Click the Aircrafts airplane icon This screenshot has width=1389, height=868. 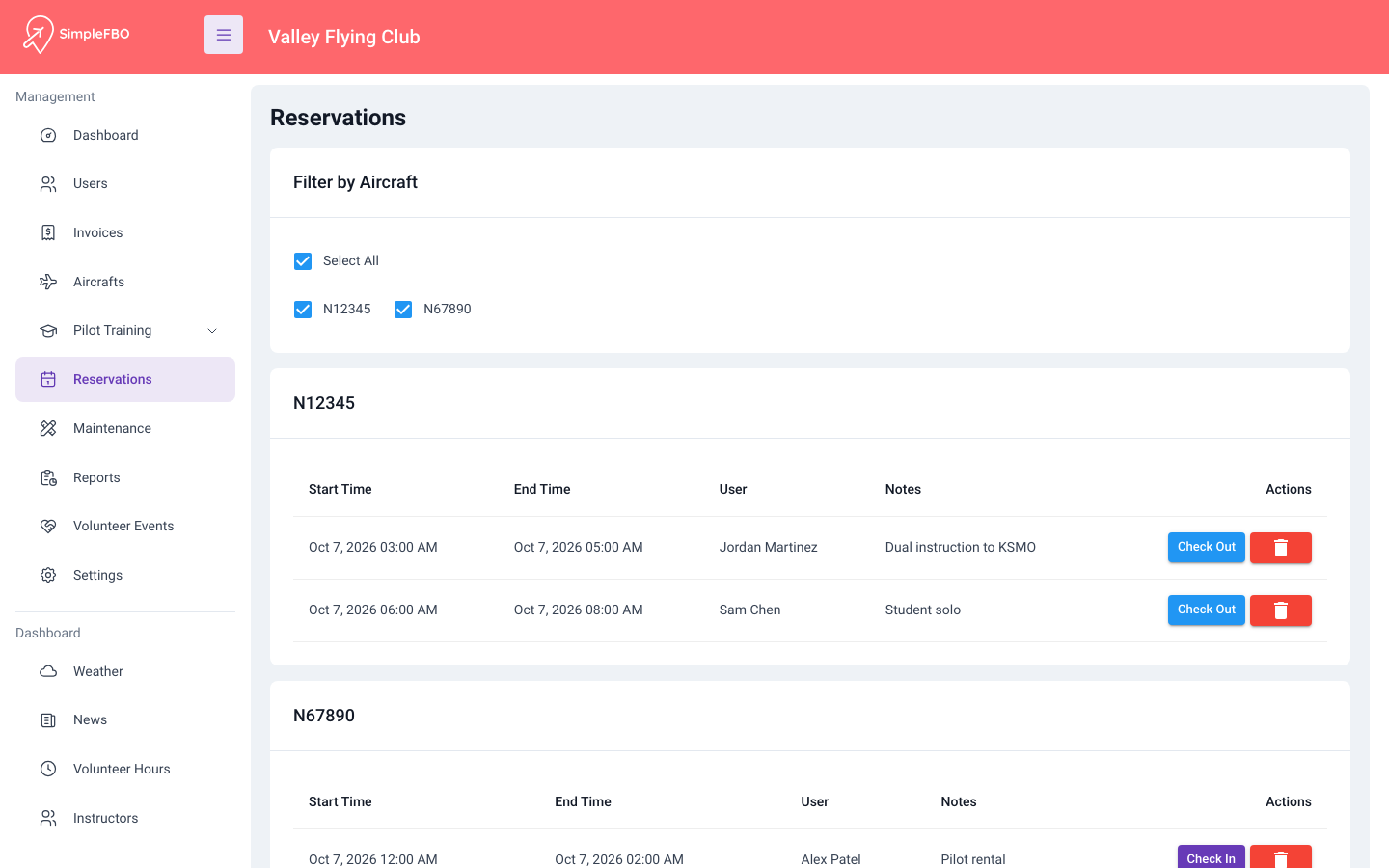tap(48, 282)
